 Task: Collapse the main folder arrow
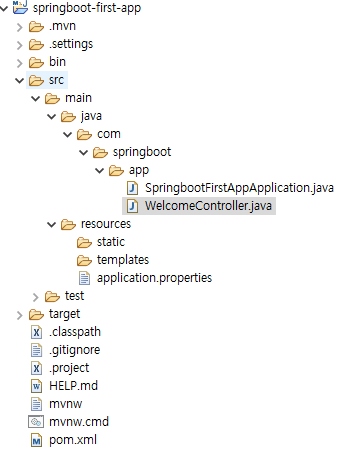point(36,98)
